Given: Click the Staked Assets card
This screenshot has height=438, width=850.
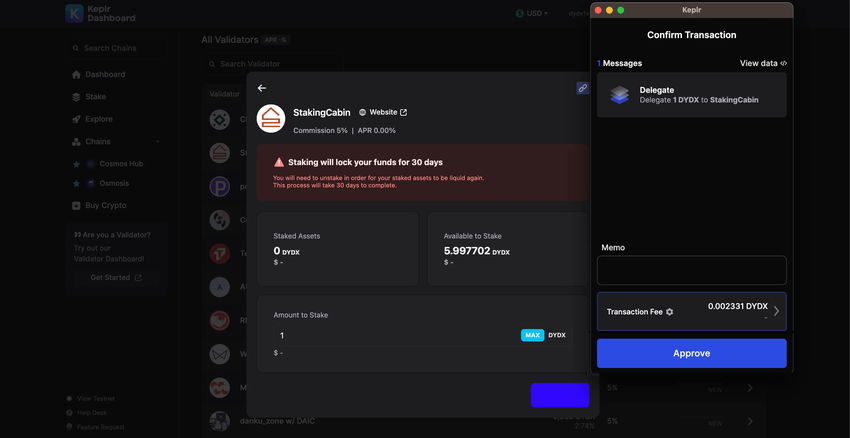Looking at the screenshot, I should tap(338, 249).
